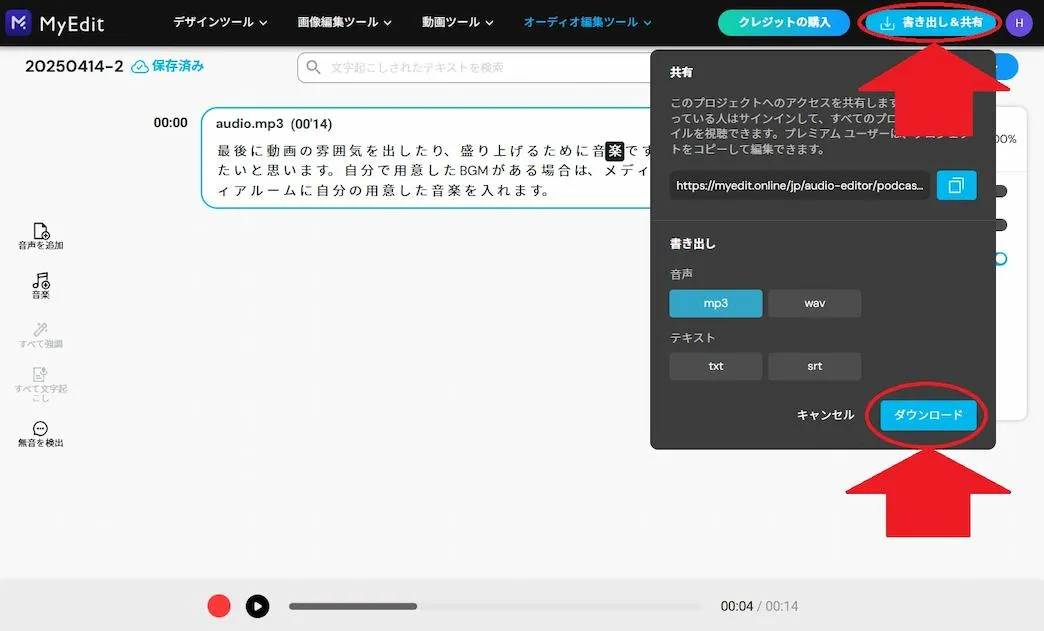Select the 音声を追加 (add audio) icon
The width and height of the screenshot is (1044, 631).
click(39, 234)
